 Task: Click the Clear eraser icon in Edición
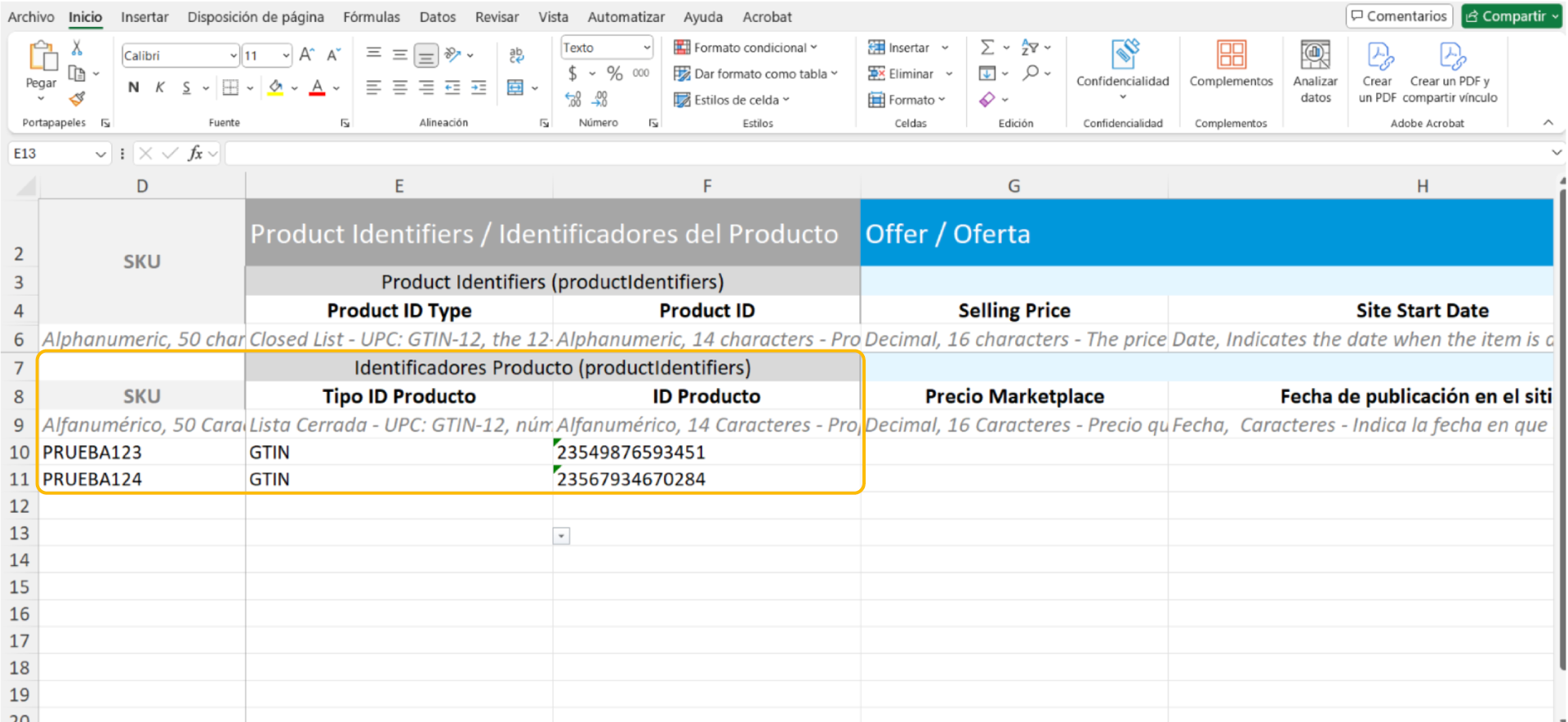(x=987, y=99)
